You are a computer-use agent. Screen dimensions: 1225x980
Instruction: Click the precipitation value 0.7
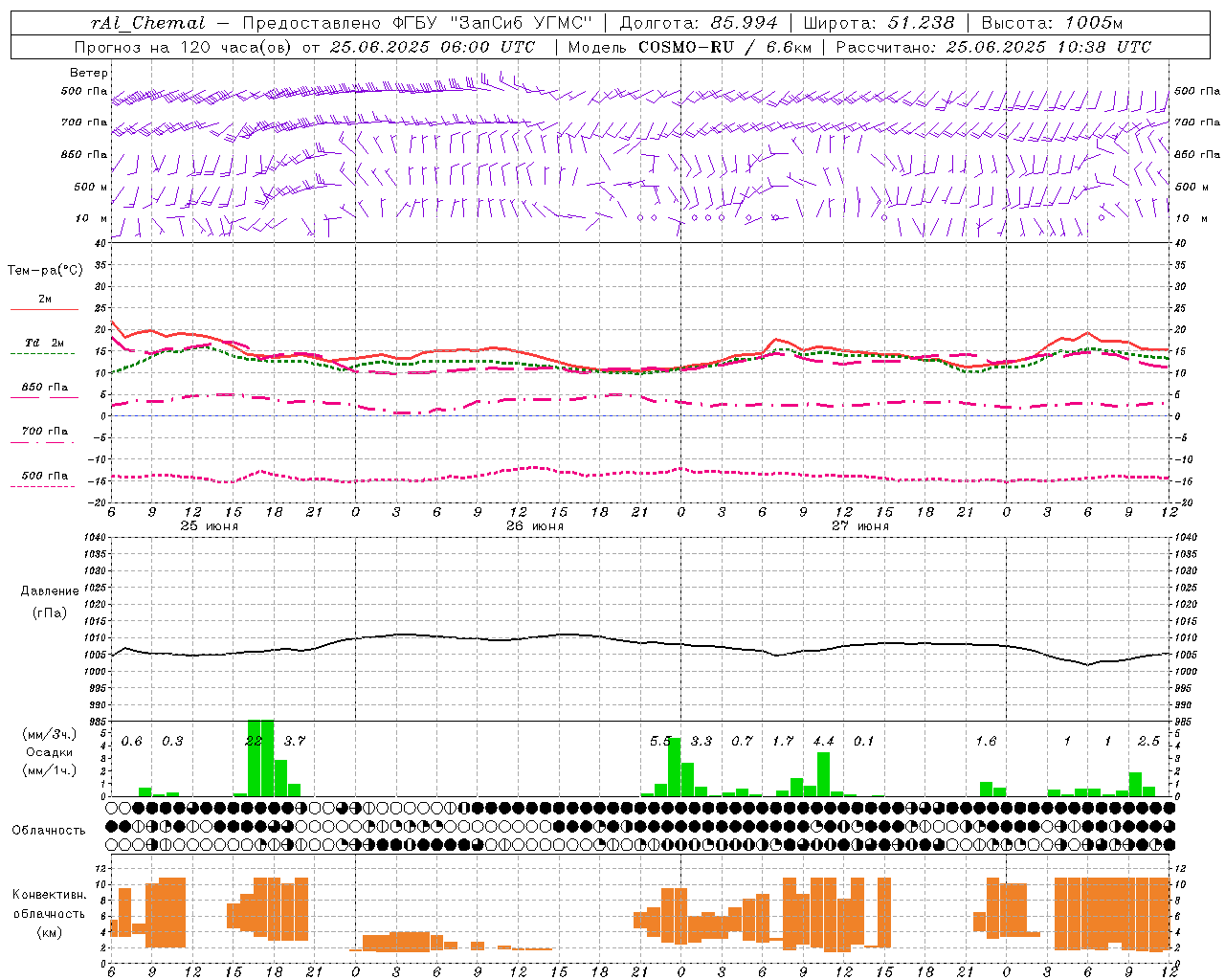[x=742, y=742]
